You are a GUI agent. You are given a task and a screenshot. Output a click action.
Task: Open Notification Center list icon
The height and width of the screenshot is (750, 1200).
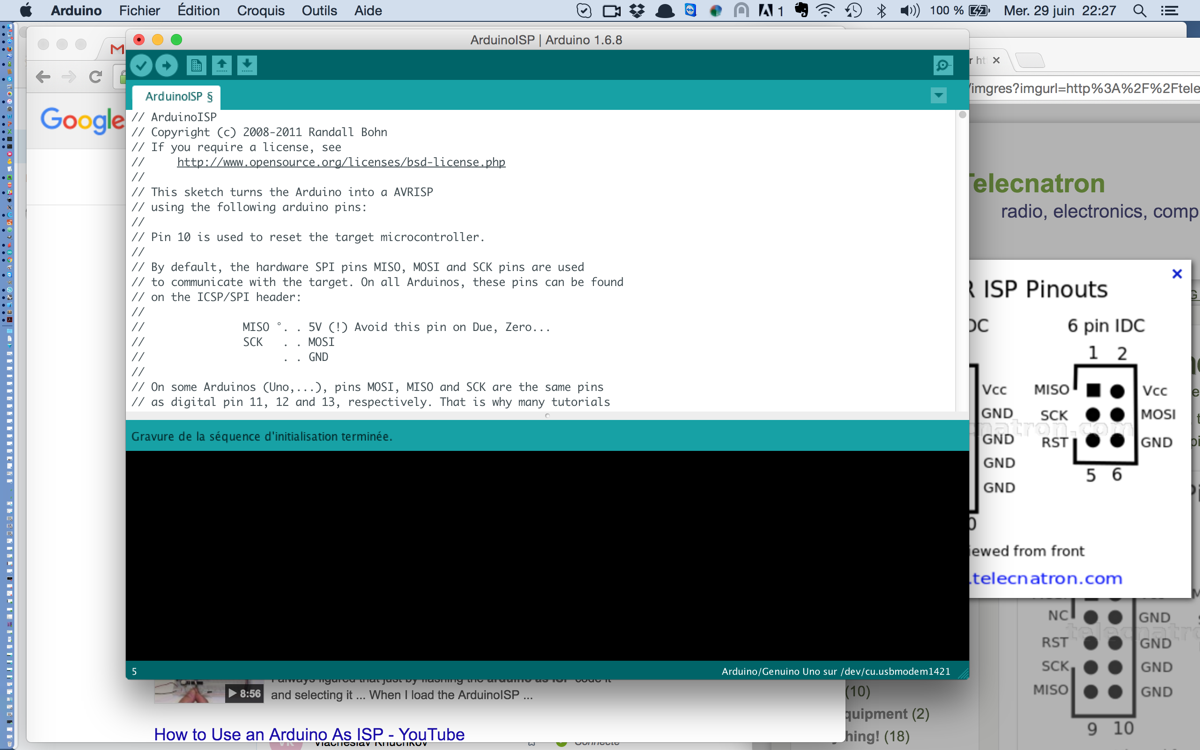pyautogui.click(x=1169, y=11)
